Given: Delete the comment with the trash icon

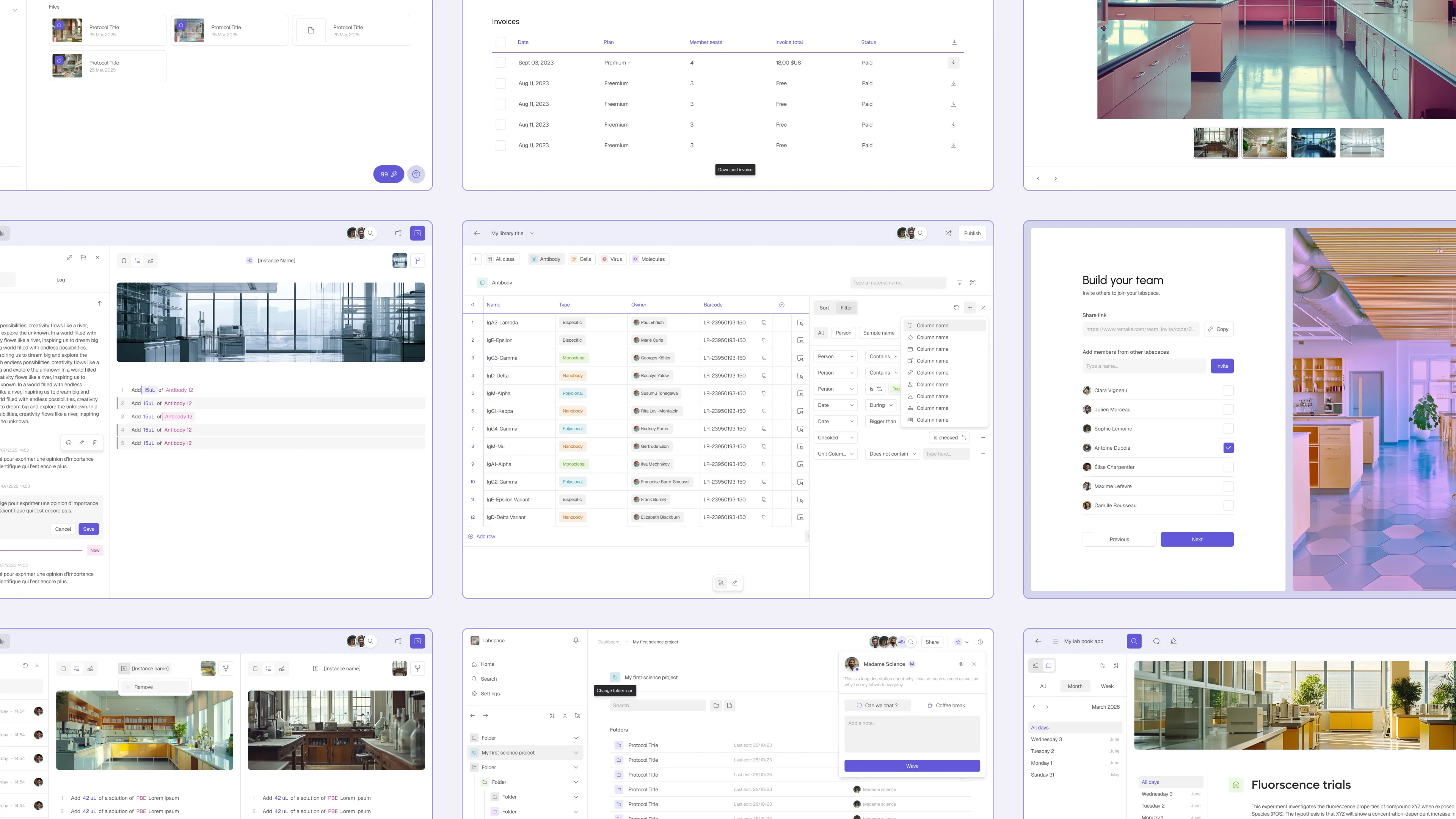Looking at the screenshot, I should (x=95, y=443).
